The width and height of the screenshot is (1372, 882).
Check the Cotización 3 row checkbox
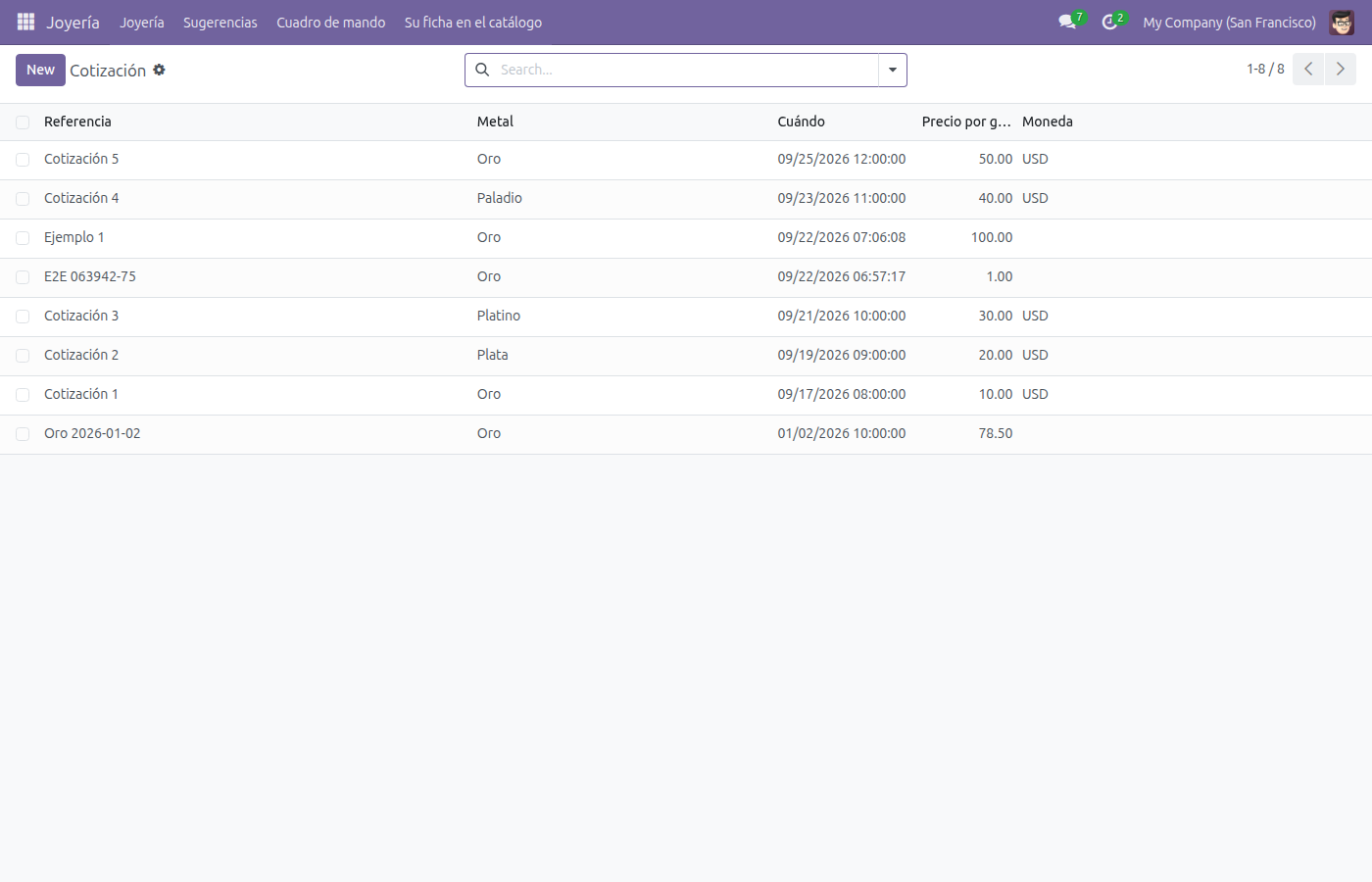(x=23, y=317)
